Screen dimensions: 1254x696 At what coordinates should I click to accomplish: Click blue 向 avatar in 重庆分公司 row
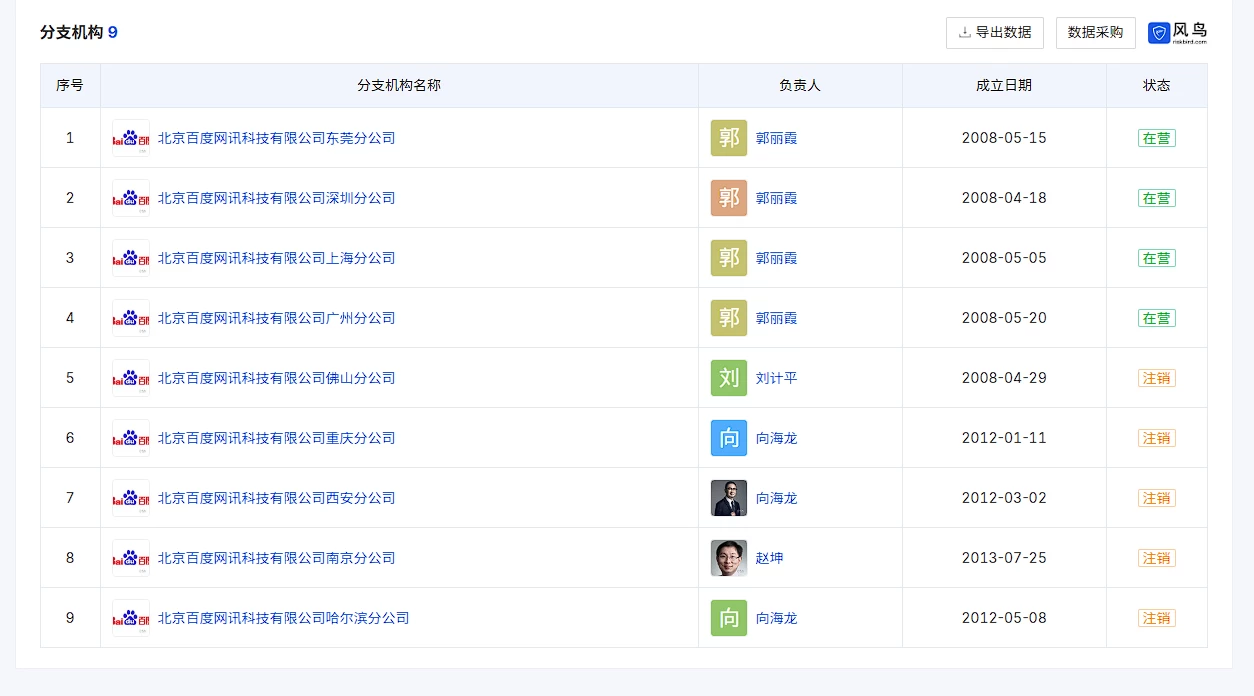[x=729, y=438]
